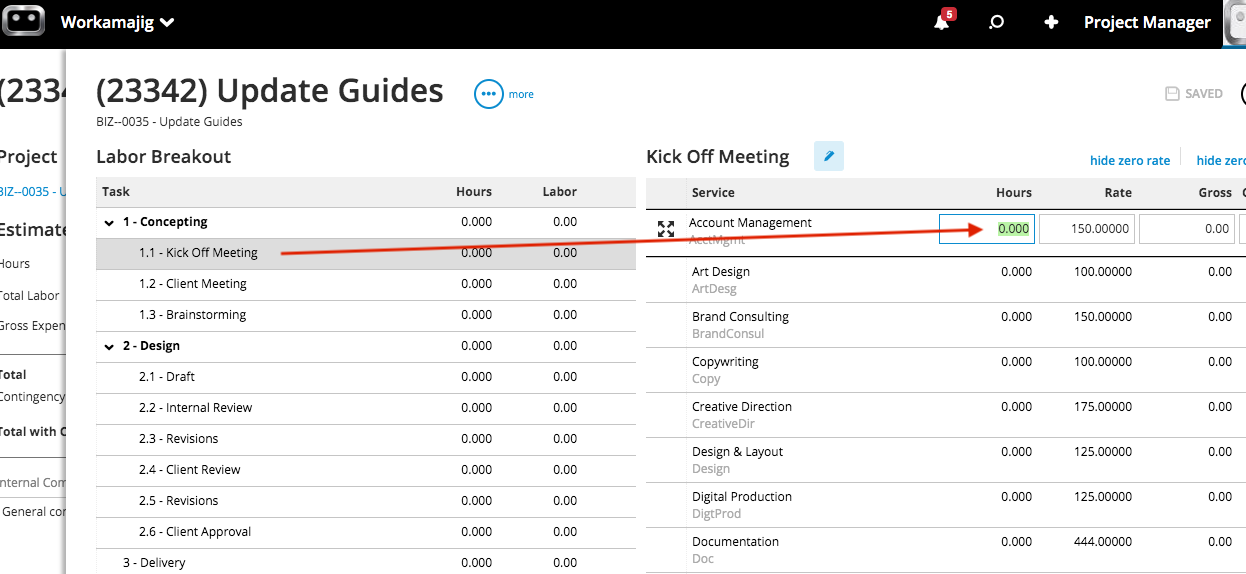1246x574 pixels.
Task: Click the Documentation service name
Action: click(x=735, y=542)
